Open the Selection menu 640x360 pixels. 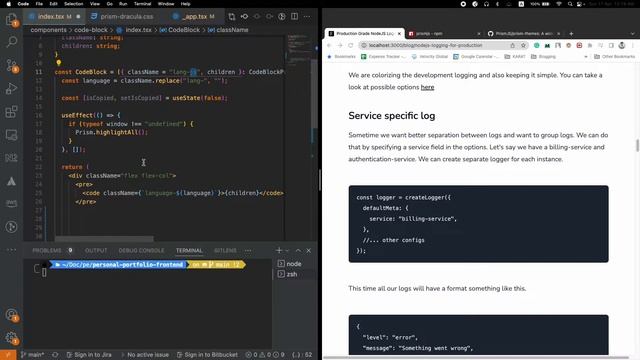tap(73, 4)
